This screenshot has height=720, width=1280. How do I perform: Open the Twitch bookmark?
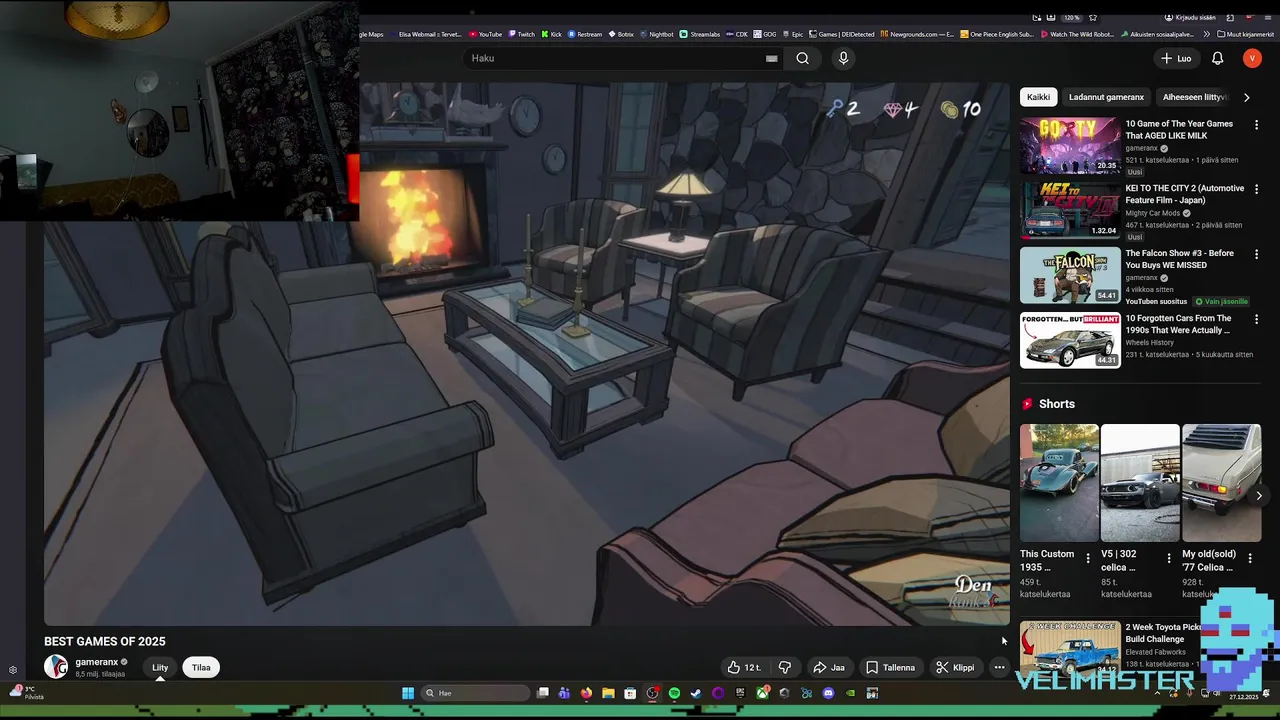click(x=521, y=34)
